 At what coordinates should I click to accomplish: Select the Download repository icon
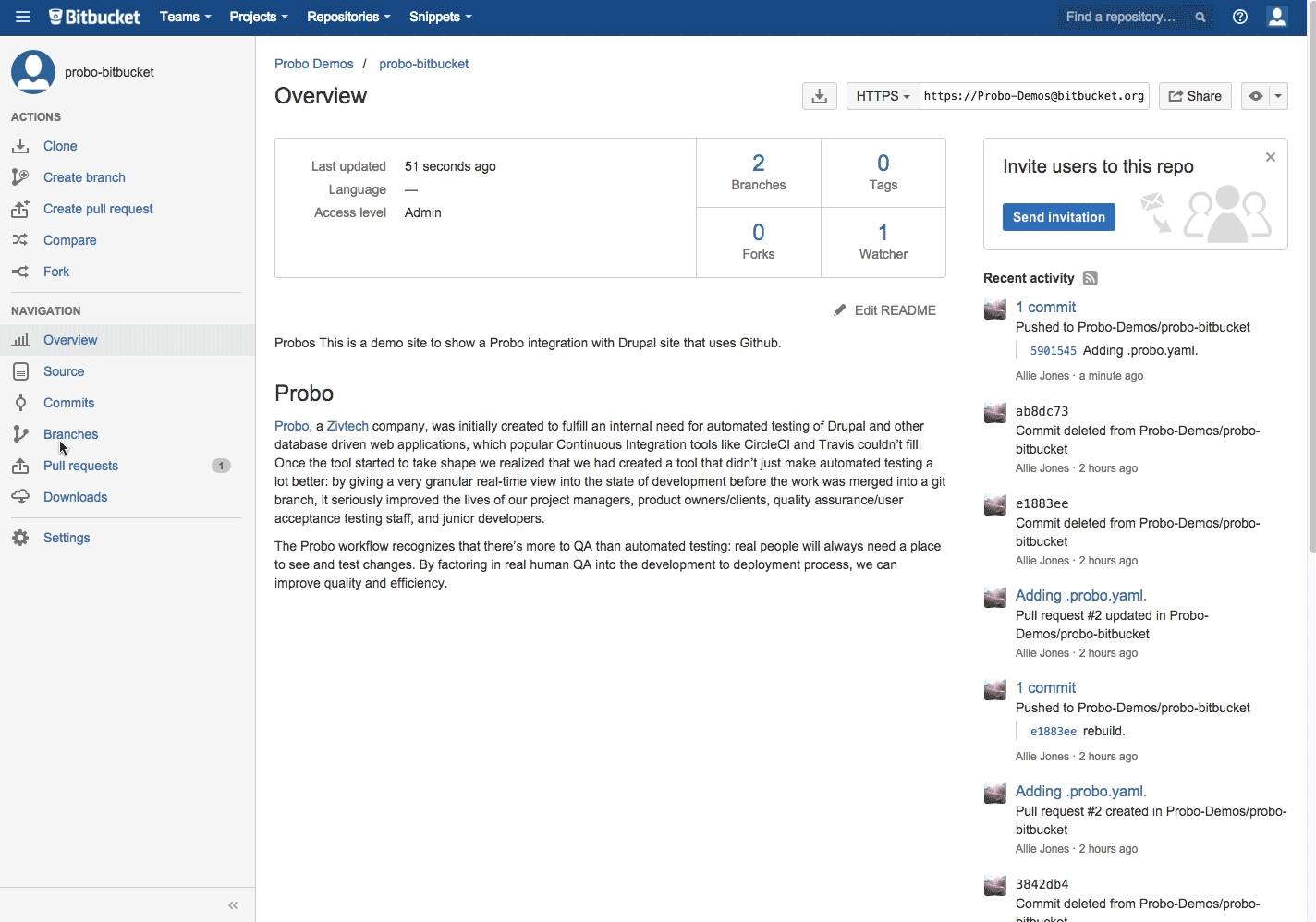click(819, 95)
